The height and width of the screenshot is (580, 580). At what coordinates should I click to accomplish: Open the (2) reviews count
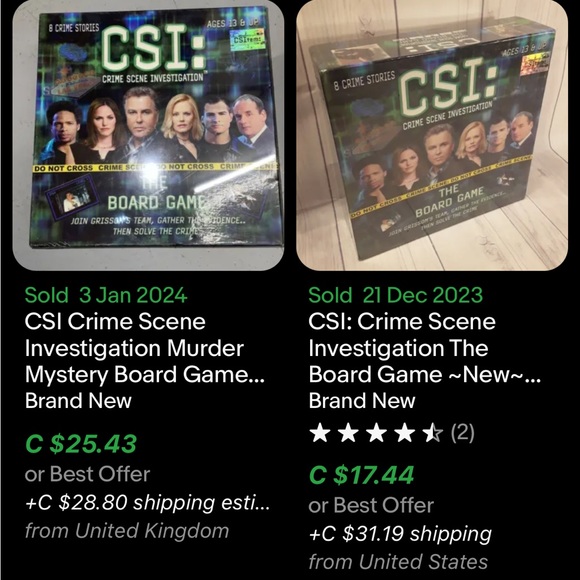point(462,432)
